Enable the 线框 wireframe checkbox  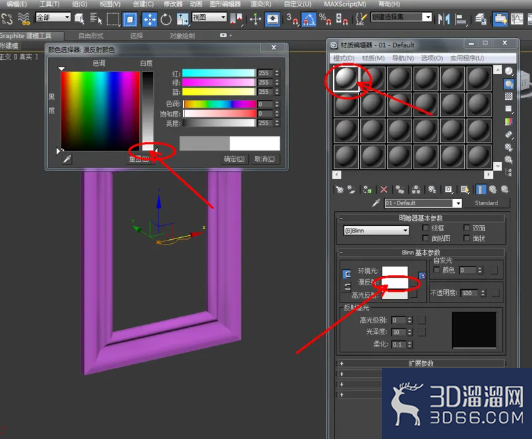click(x=425, y=227)
